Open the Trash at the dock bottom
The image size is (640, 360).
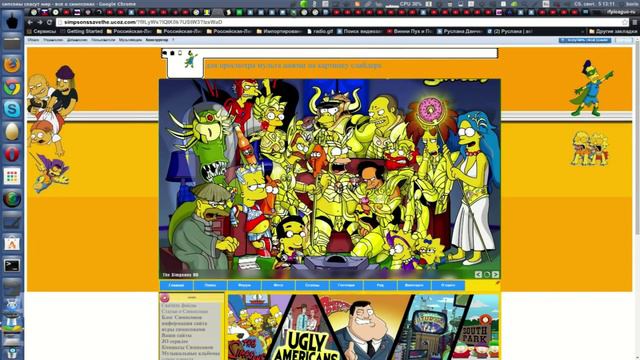(x=12, y=352)
